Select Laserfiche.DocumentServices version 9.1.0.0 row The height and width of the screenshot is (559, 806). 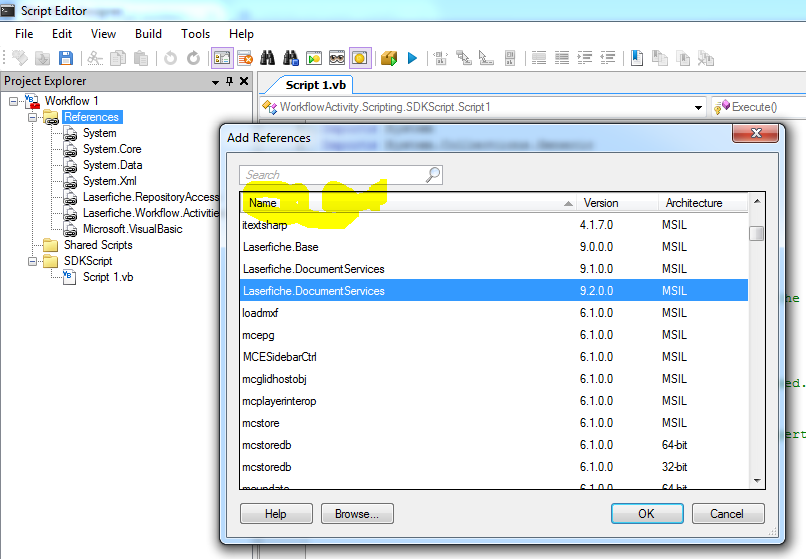(494, 269)
